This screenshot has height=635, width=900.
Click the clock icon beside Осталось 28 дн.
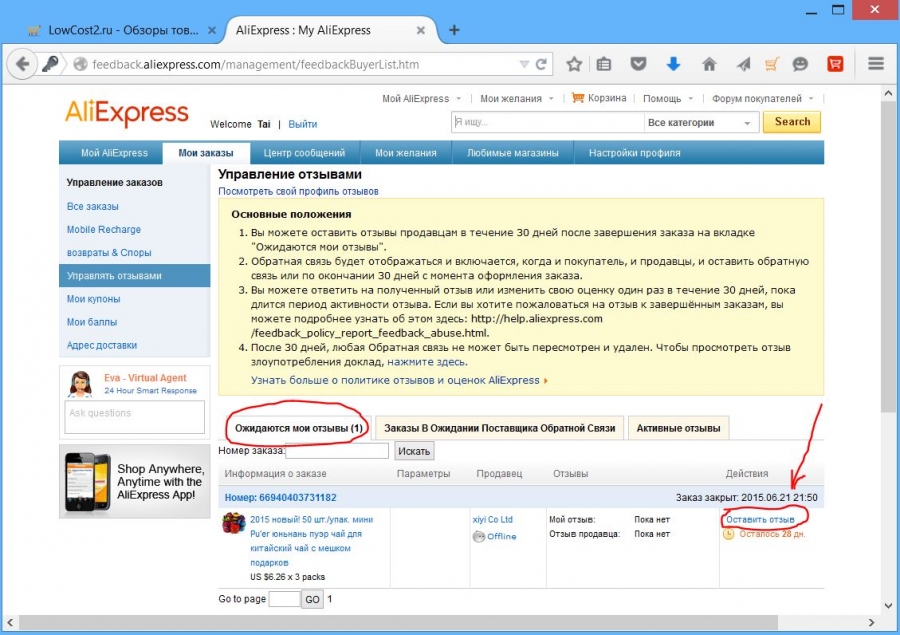pyautogui.click(x=728, y=534)
